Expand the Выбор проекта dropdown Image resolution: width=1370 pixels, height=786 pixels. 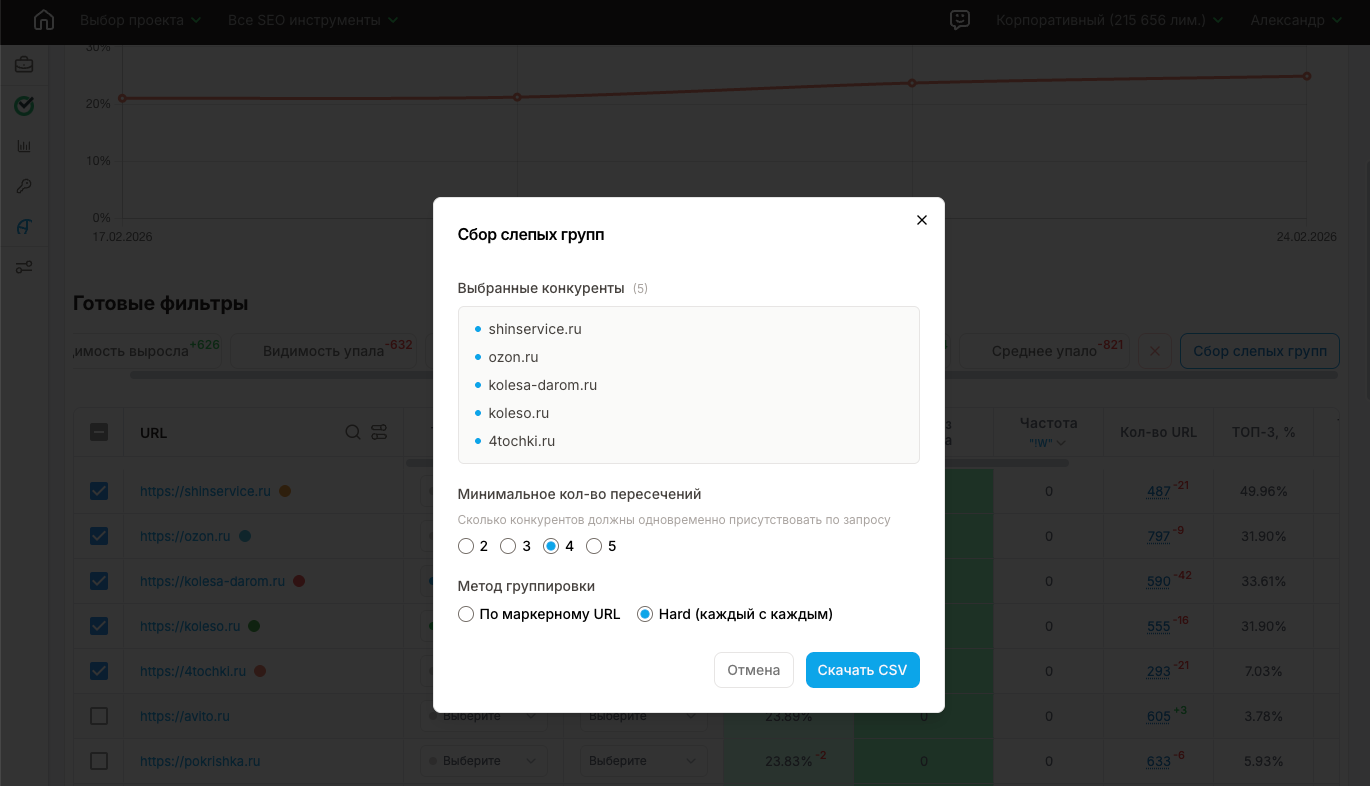tap(140, 20)
